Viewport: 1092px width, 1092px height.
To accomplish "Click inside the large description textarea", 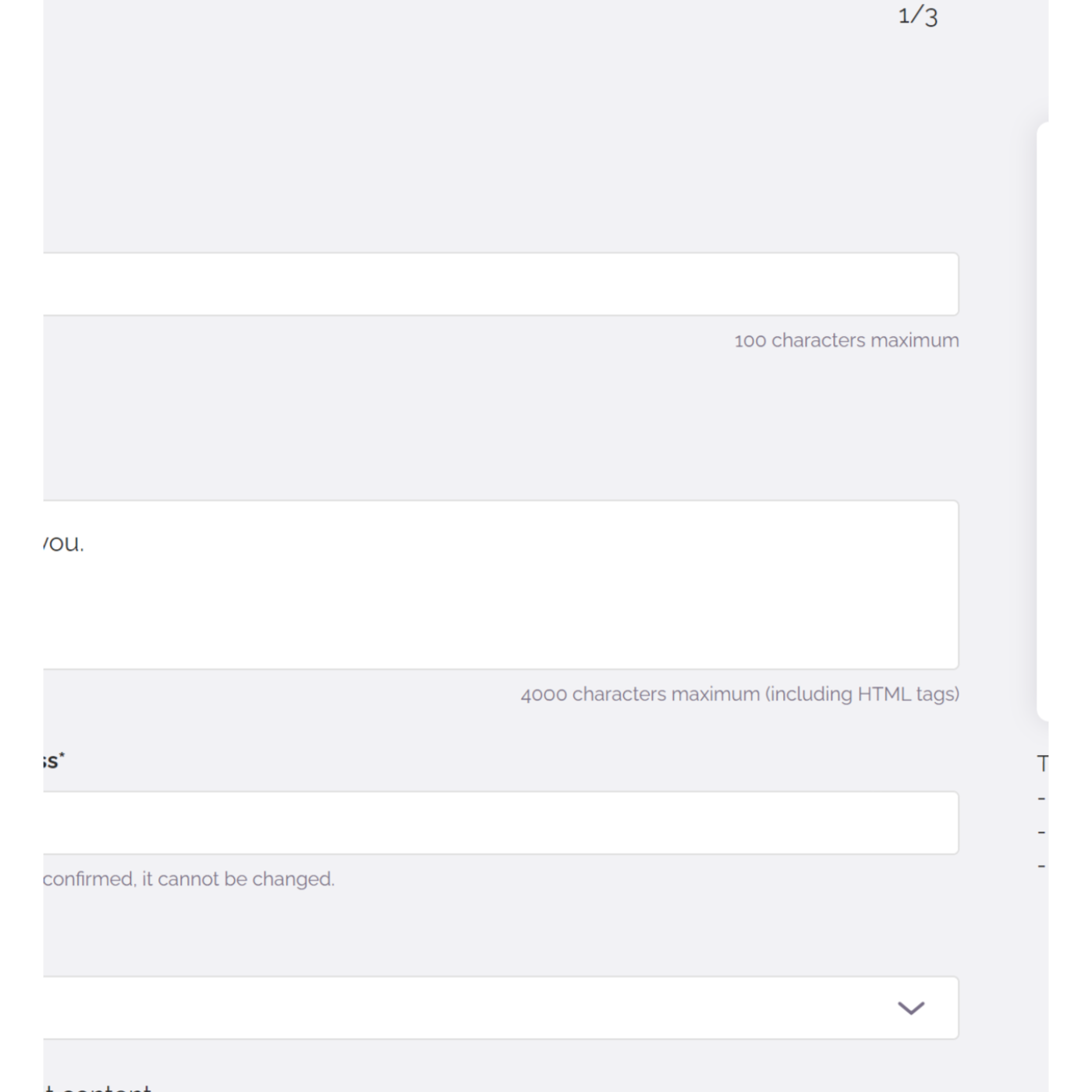I will 501,585.
